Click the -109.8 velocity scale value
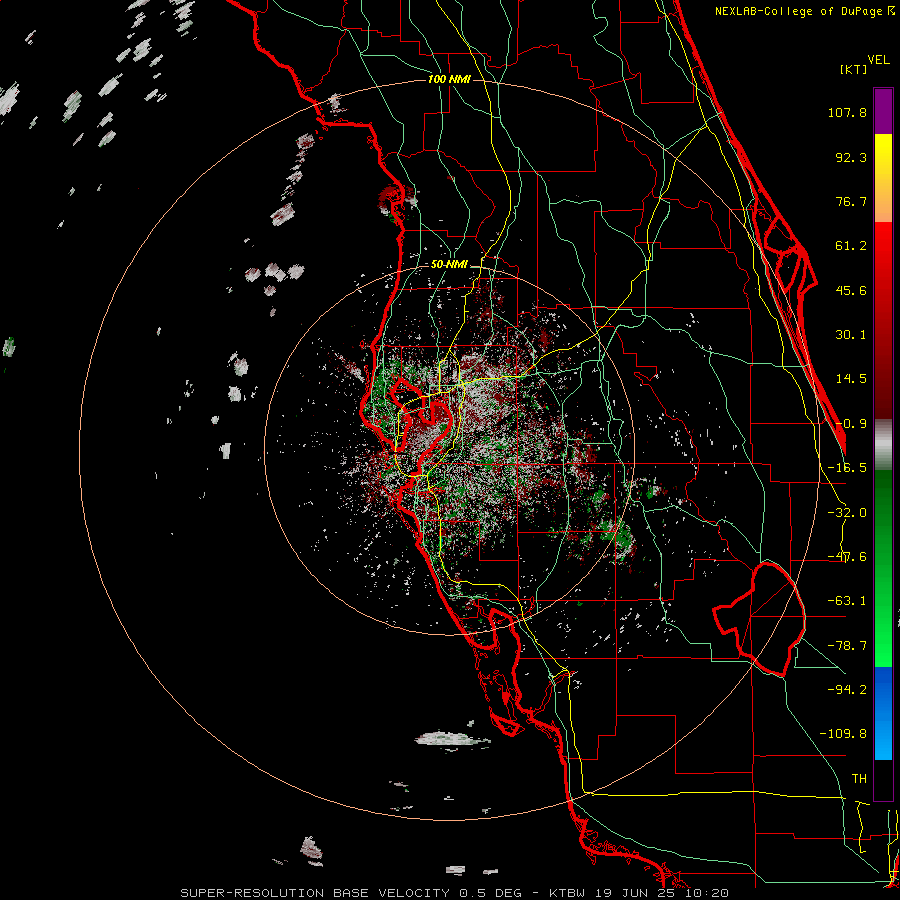This screenshot has height=900, width=900. click(843, 734)
